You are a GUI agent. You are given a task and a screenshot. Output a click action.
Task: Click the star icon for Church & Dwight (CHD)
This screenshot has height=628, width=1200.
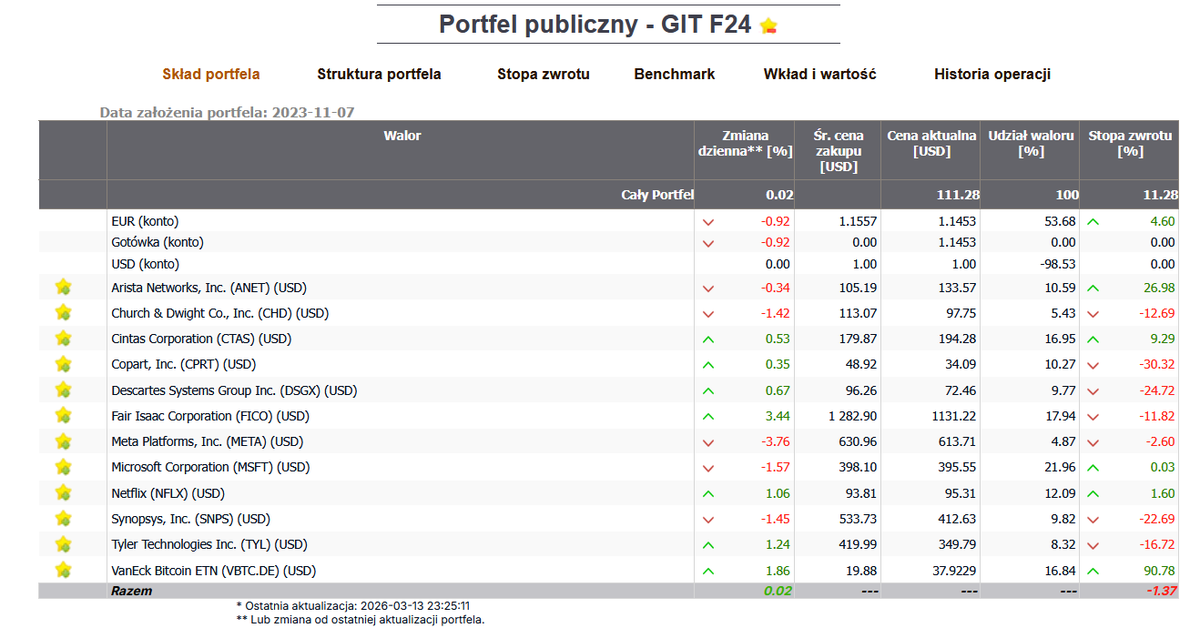coord(64,313)
